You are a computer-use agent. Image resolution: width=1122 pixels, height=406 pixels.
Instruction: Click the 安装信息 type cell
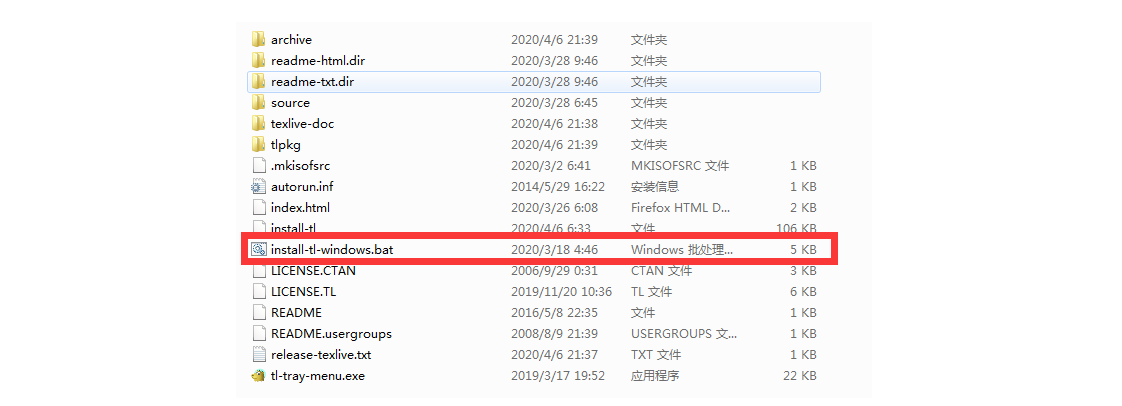[655, 187]
